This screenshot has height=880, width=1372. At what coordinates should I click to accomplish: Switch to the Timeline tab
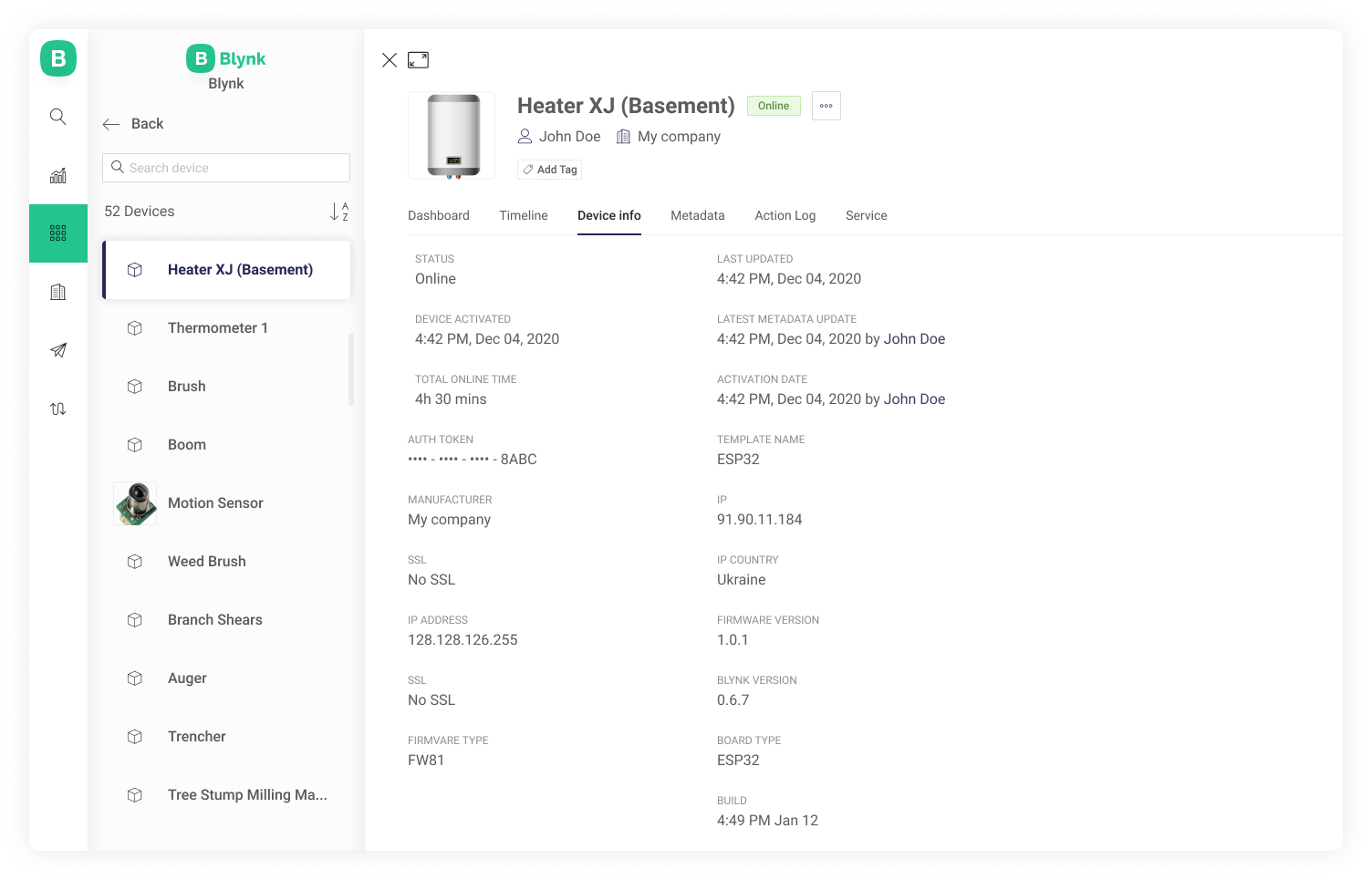tap(523, 216)
